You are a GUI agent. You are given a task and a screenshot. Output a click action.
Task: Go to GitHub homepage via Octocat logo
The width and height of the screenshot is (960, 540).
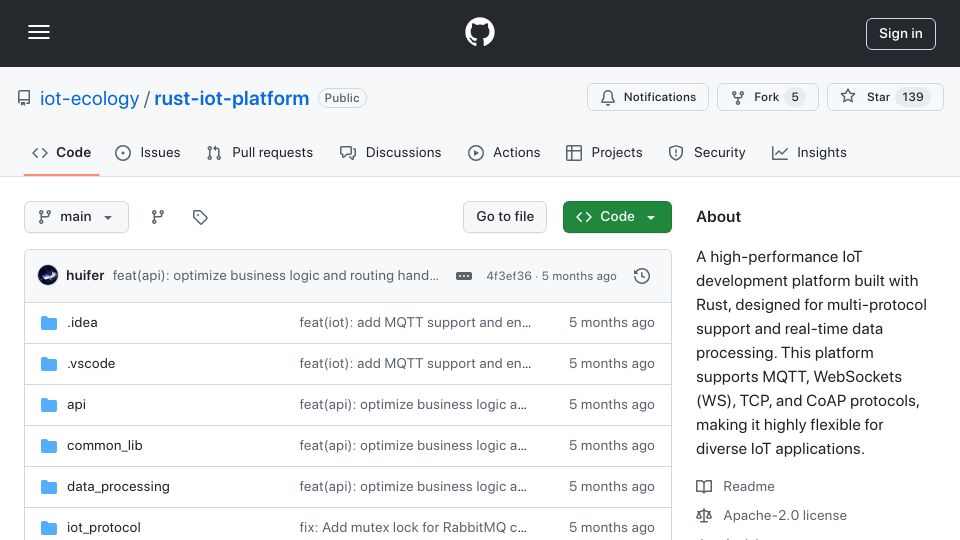pos(479,32)
